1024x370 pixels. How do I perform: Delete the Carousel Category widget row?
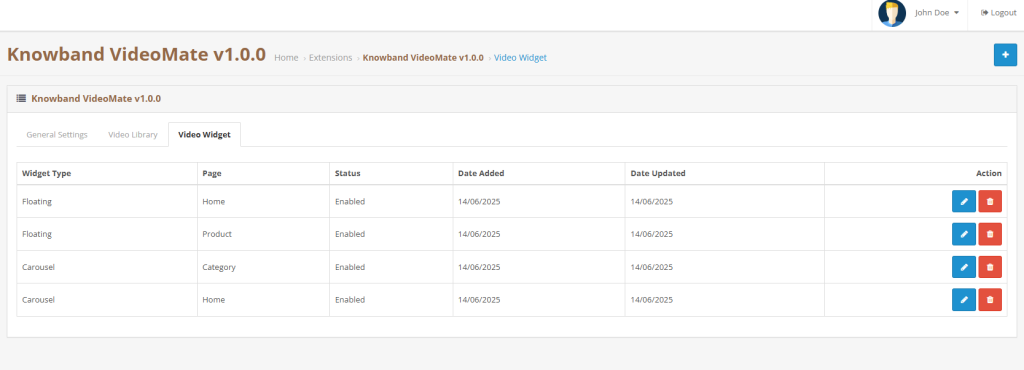tap(989, 267)
